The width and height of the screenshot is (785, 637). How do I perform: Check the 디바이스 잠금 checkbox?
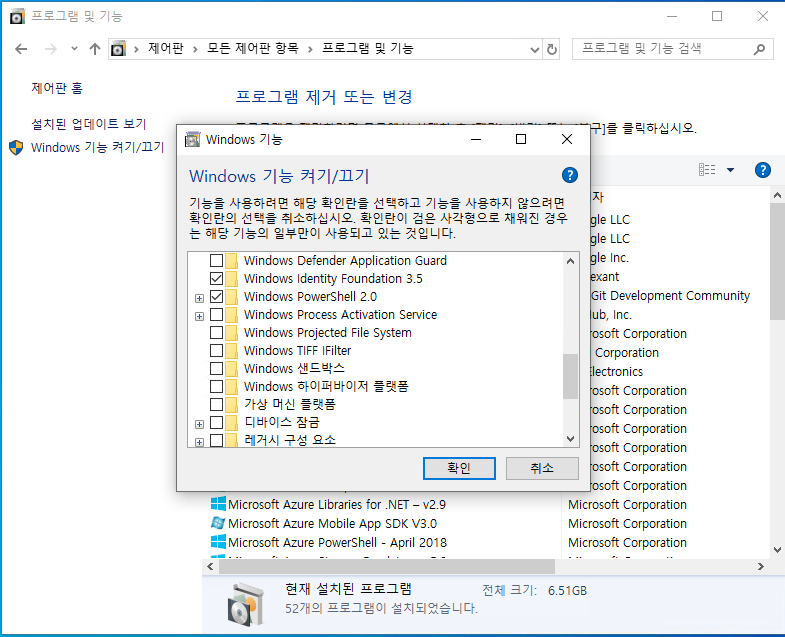216,422
